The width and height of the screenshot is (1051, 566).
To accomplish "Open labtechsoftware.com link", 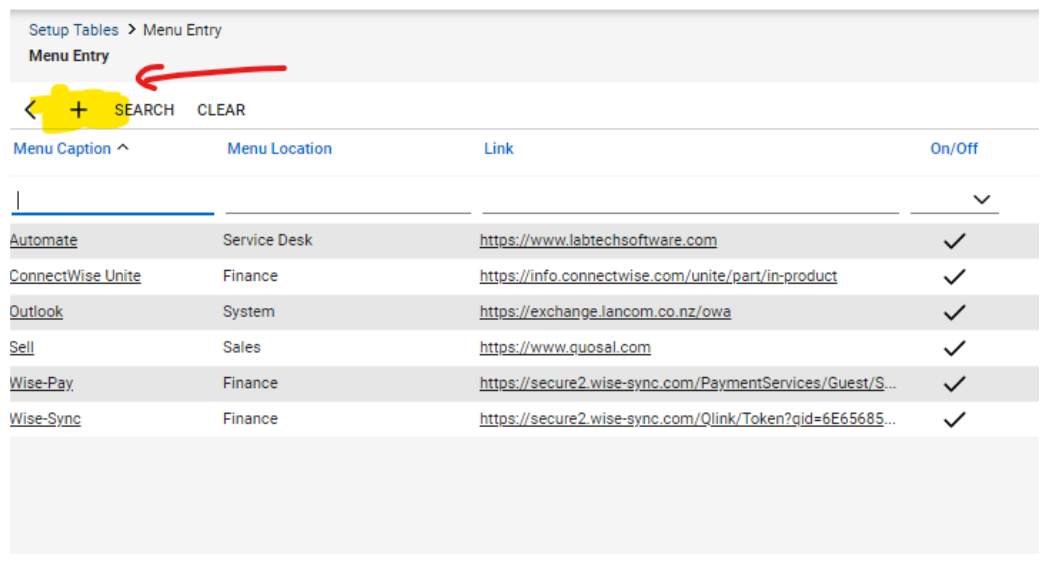I will point(598,240).
